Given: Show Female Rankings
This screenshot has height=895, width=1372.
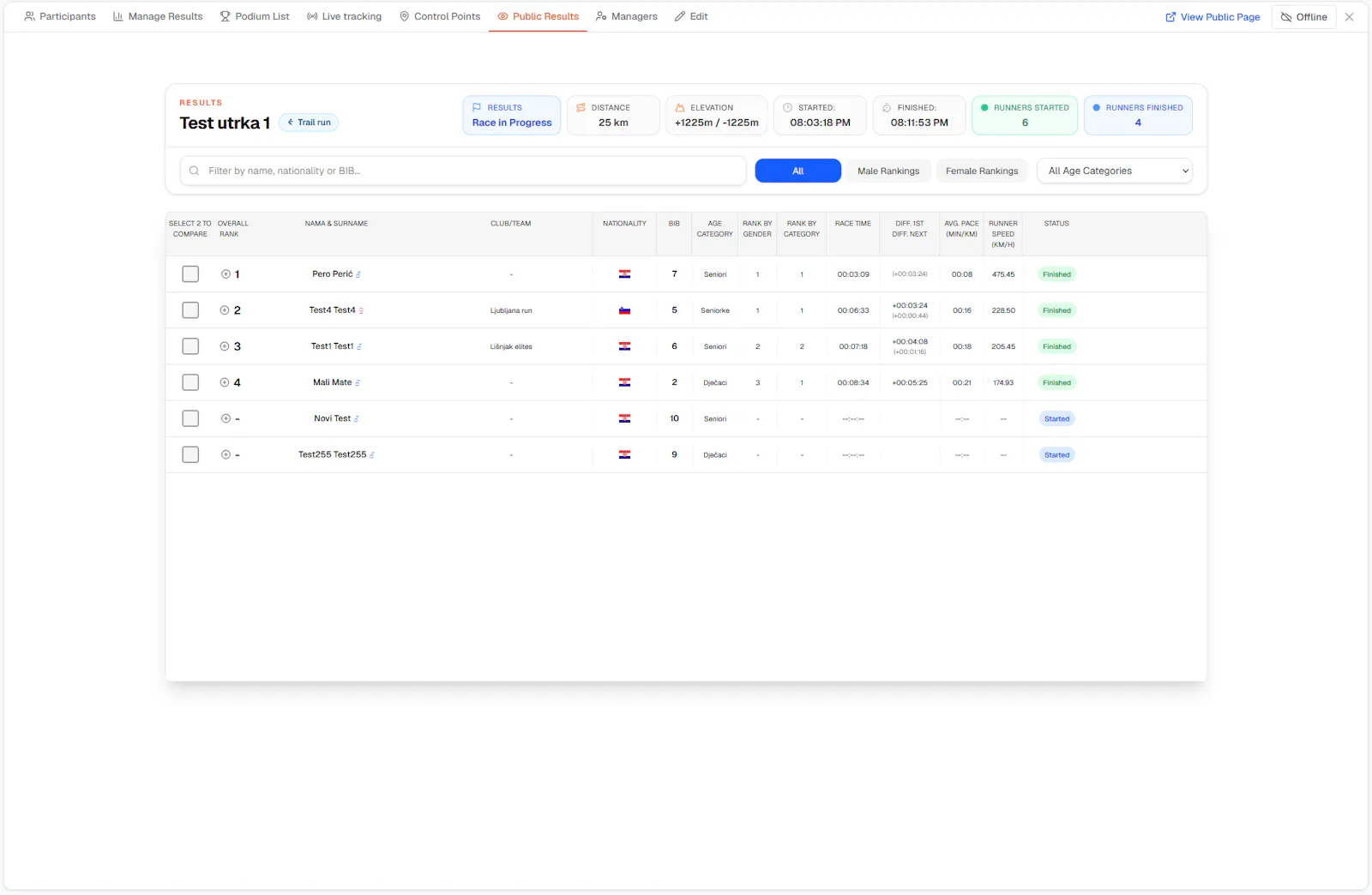Looking at the screenshot, I should point(982,171).
